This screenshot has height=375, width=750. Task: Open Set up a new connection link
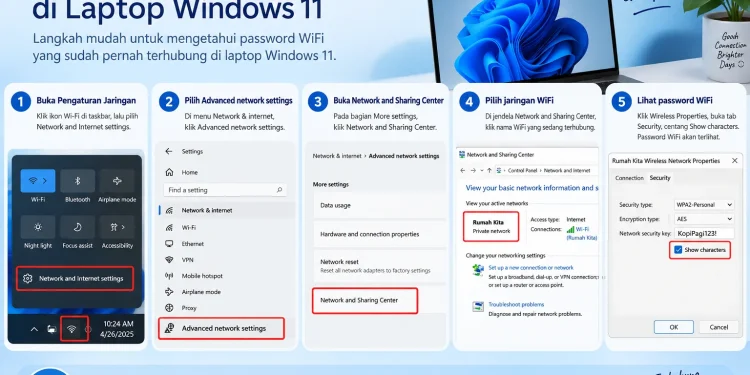530,268
